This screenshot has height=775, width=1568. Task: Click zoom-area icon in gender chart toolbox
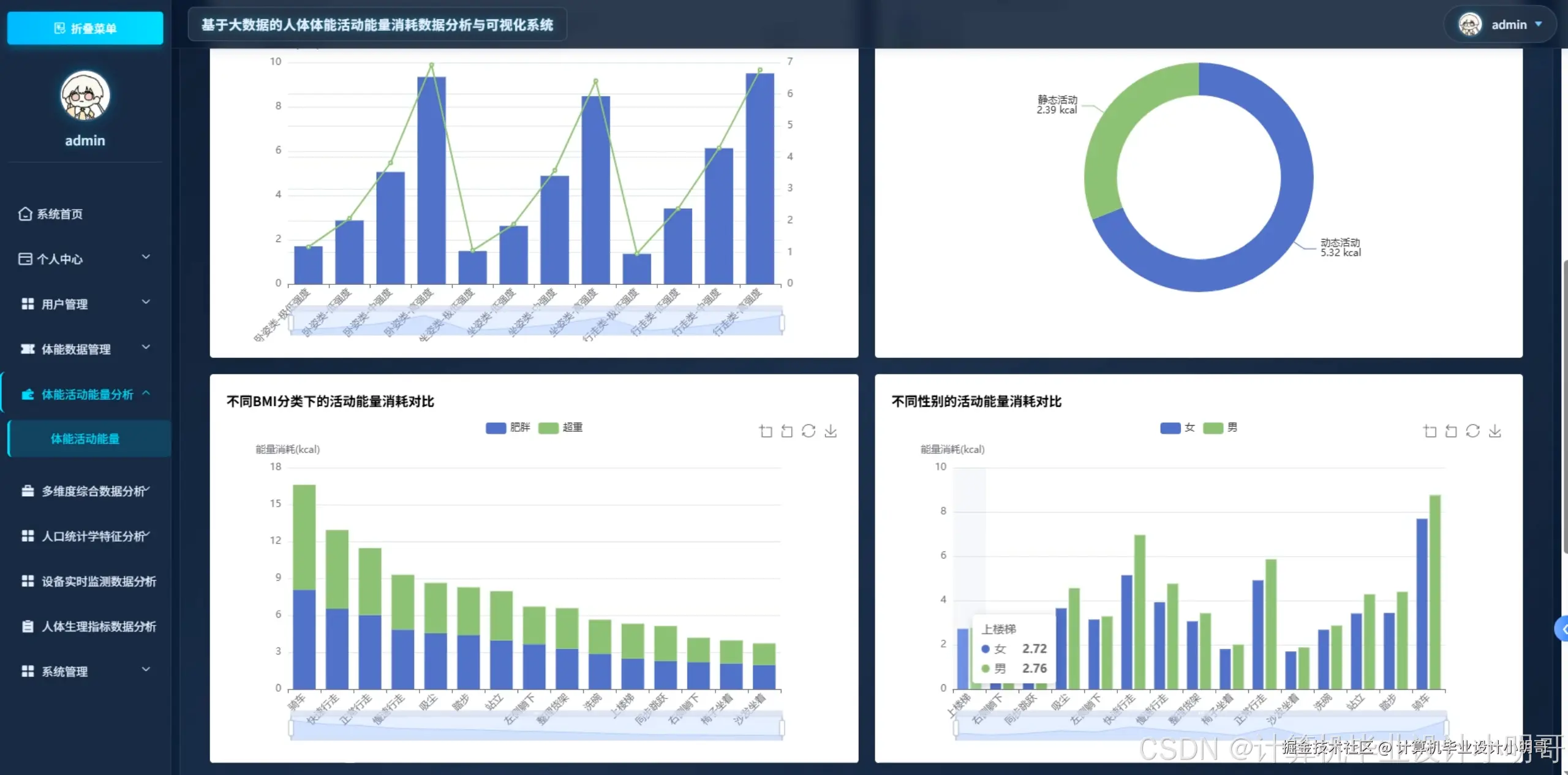point(1430,431)
